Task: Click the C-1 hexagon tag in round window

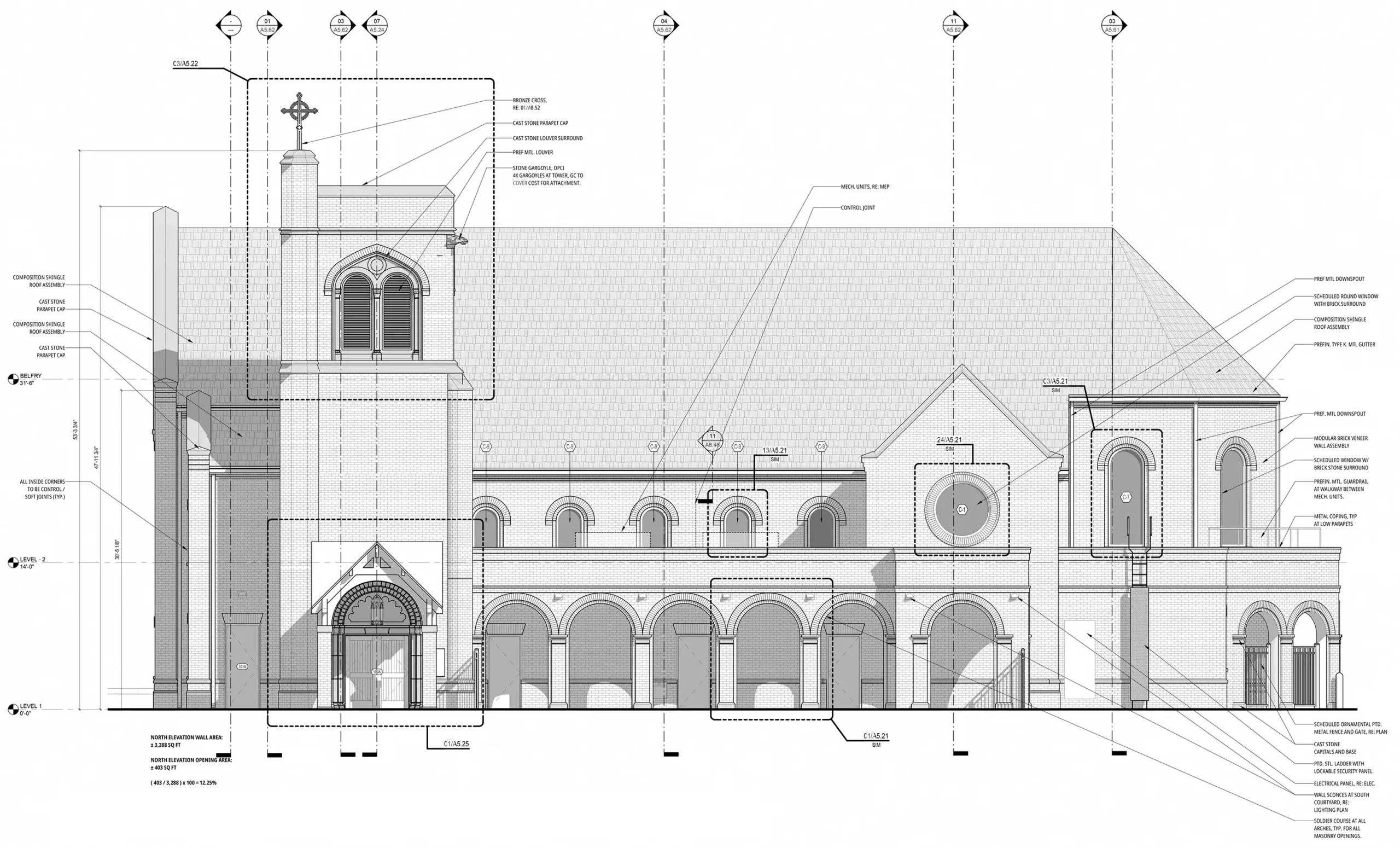Action: tap(962, 510)
